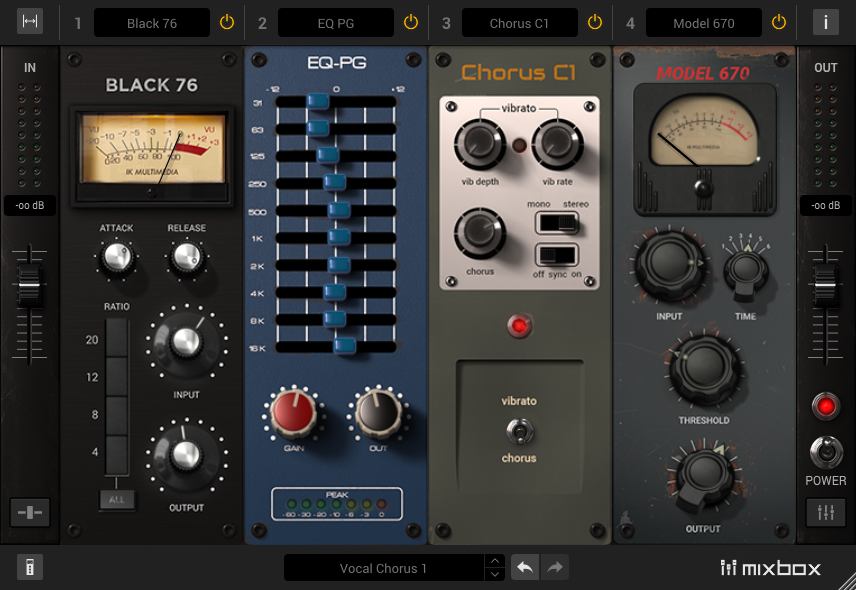Click the rack width icon in the top-left corner

click(29, 21)
